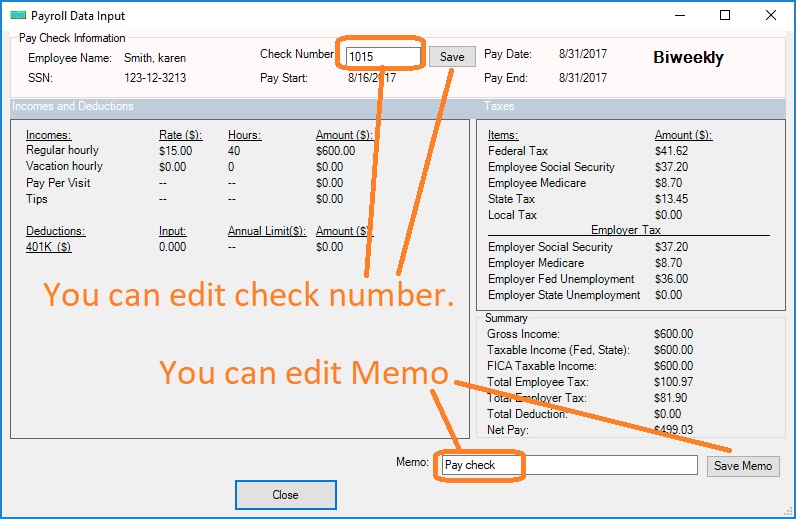This screenshot has height=519, width=796.
Task: Click the Save Memo button
Action: click(742, 466)
